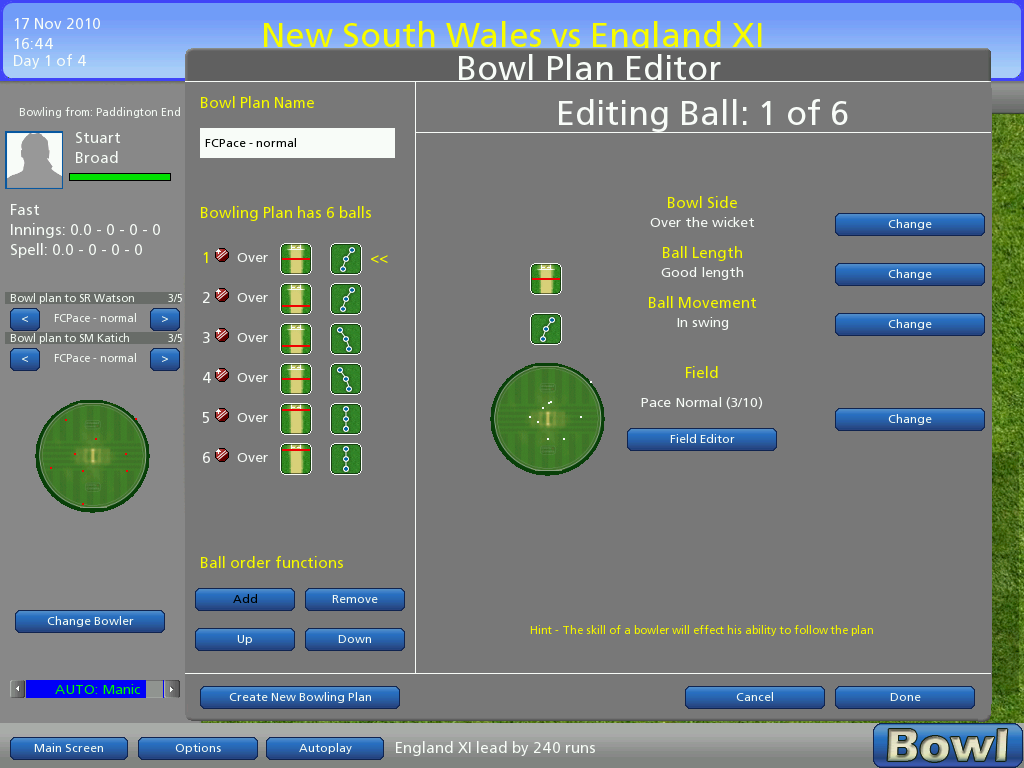Open the Options menu
1024x768 pixels.
(x=198, y=748)
